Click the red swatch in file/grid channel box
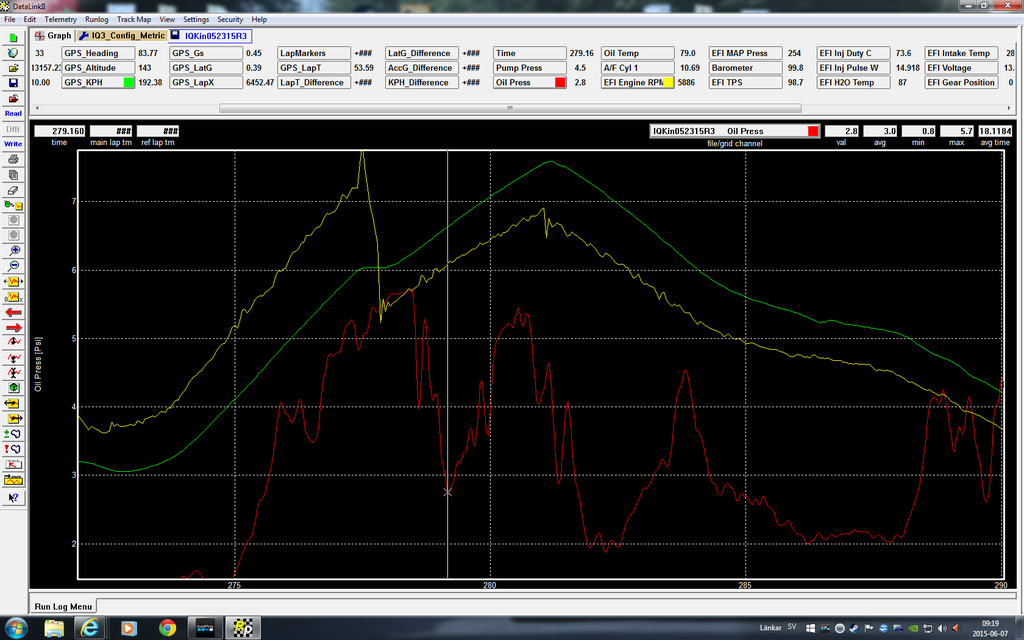Viewport: 1024px width, 640px height. pos(813,131)
